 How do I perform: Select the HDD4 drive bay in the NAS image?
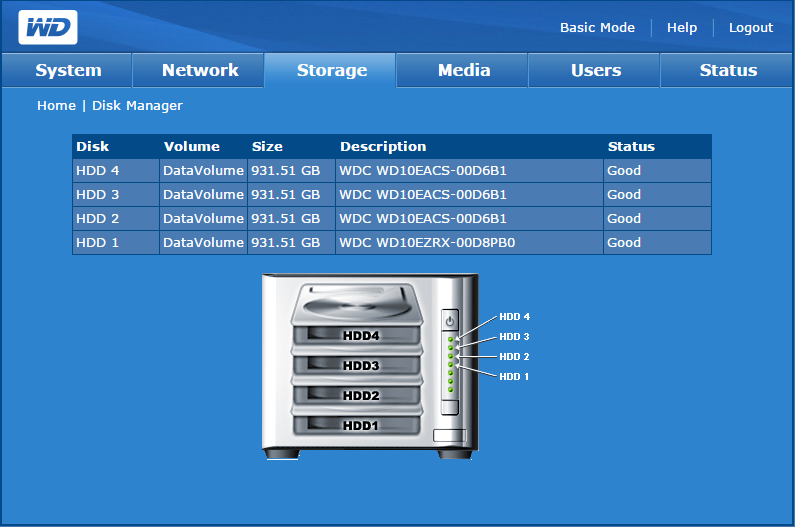pos(361,335)
